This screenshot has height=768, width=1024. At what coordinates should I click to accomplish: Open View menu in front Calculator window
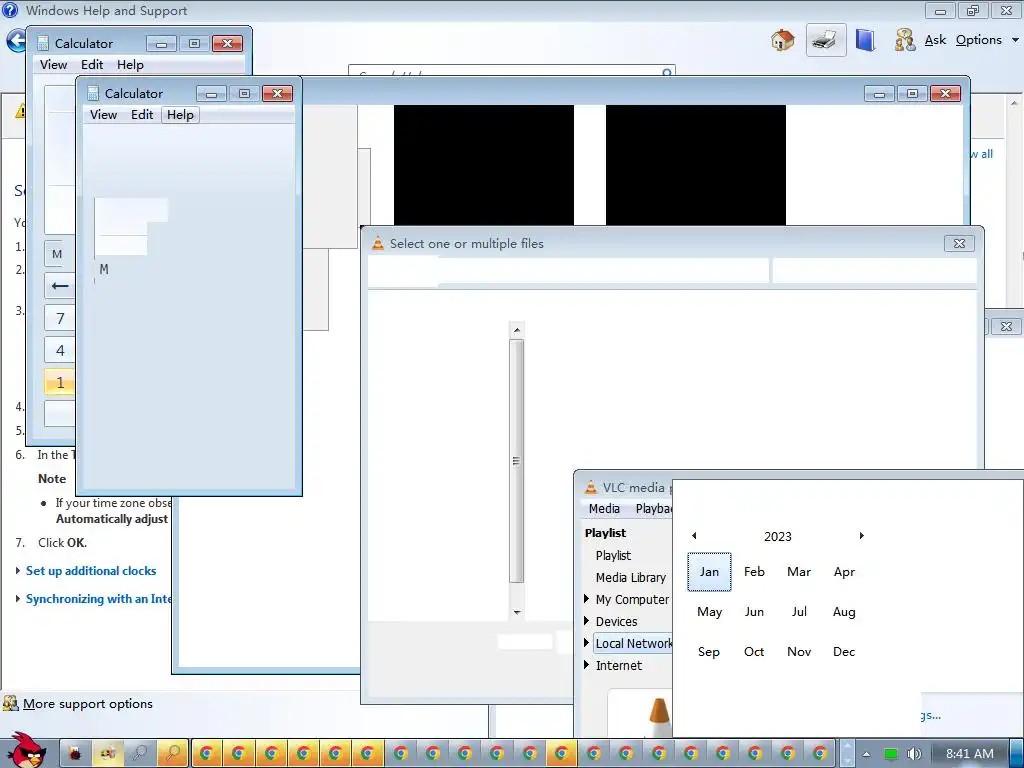point(103,114)
